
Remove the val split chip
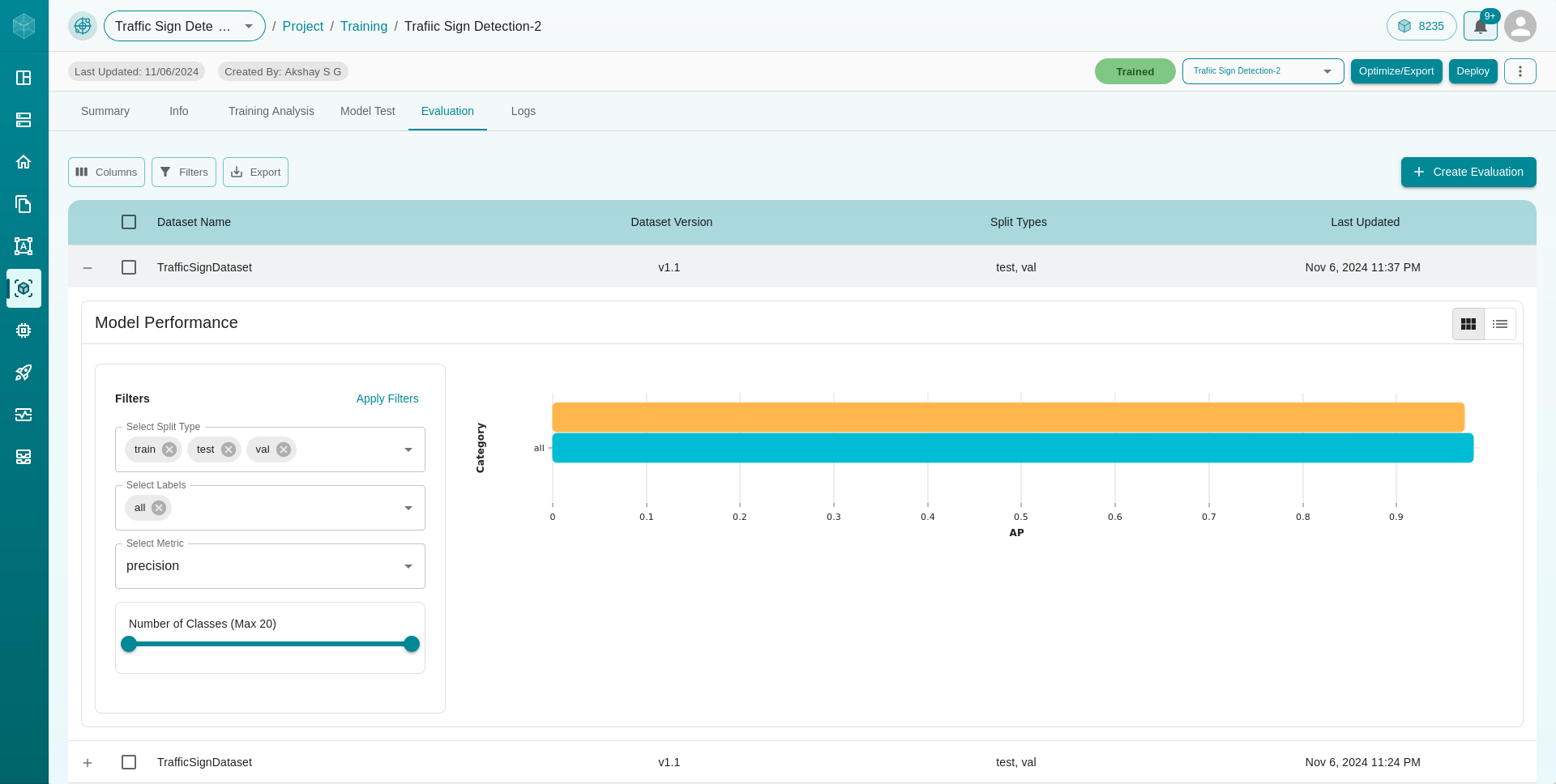(284, 450)
